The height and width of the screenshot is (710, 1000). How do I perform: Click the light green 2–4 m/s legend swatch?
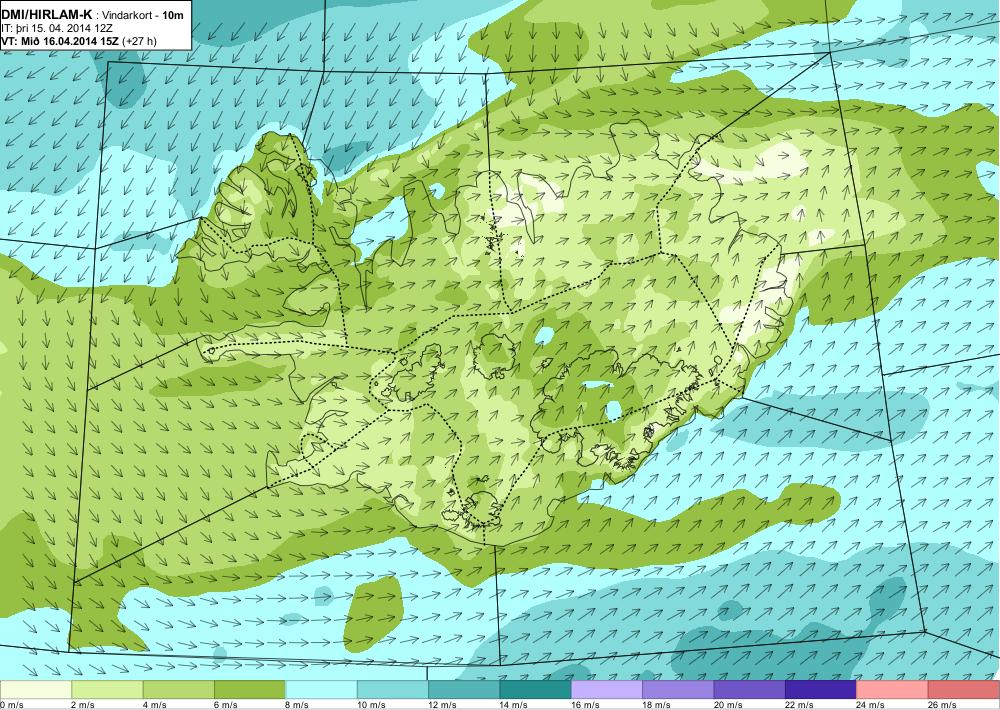[107, 690]
